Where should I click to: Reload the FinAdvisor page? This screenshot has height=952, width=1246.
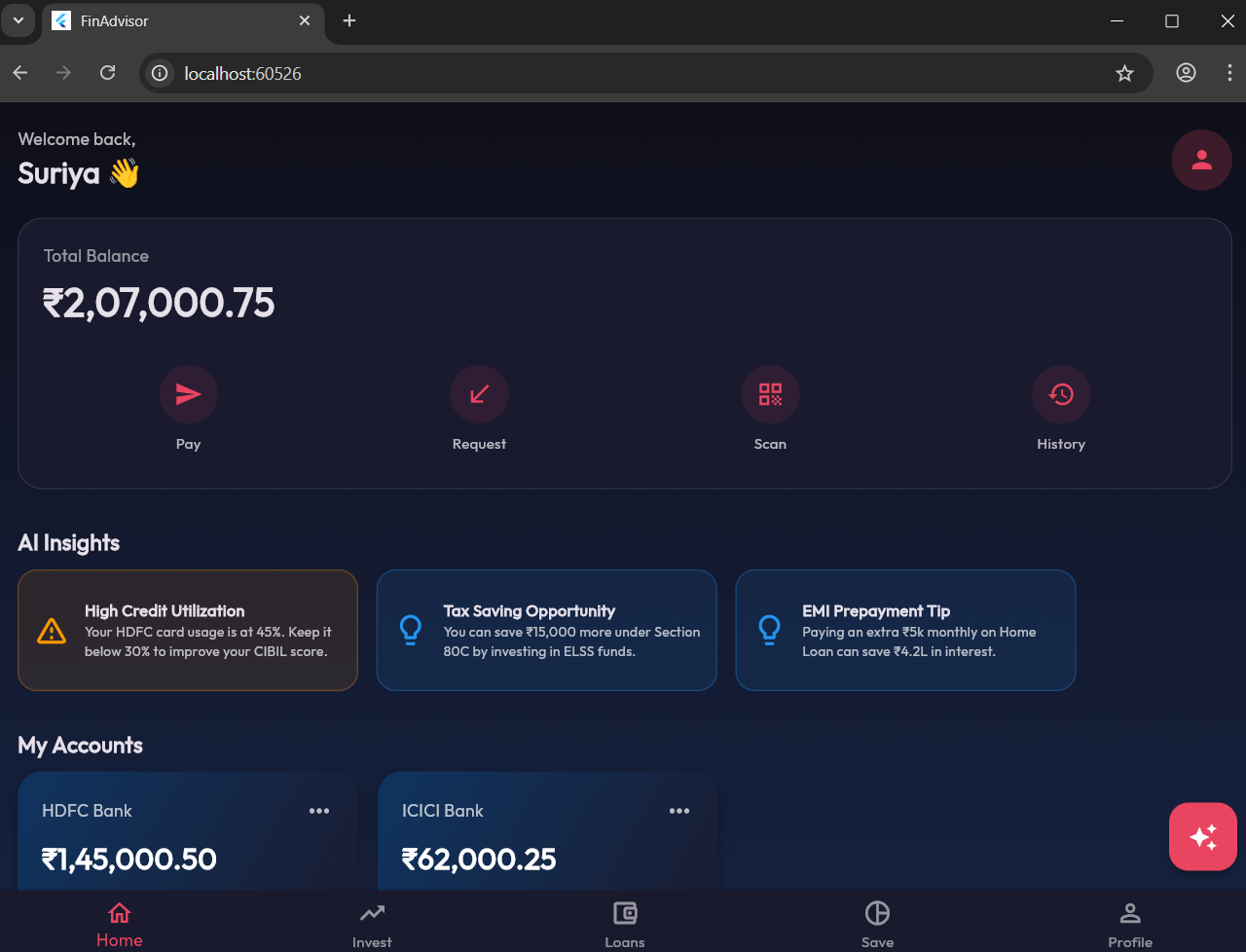(107, 73)
